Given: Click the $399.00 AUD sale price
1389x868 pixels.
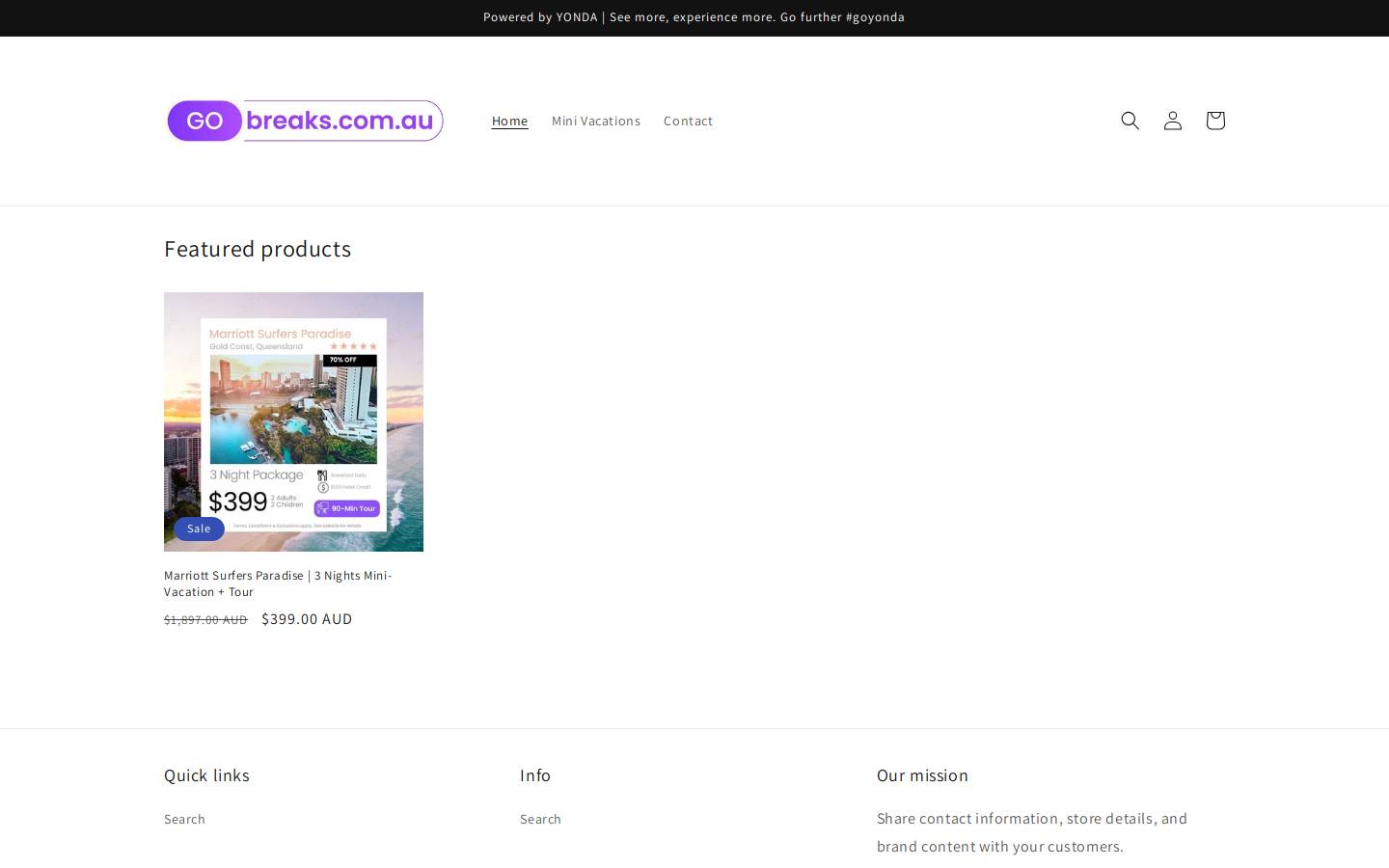Looking at the screenshot, I should click(307, 619).
